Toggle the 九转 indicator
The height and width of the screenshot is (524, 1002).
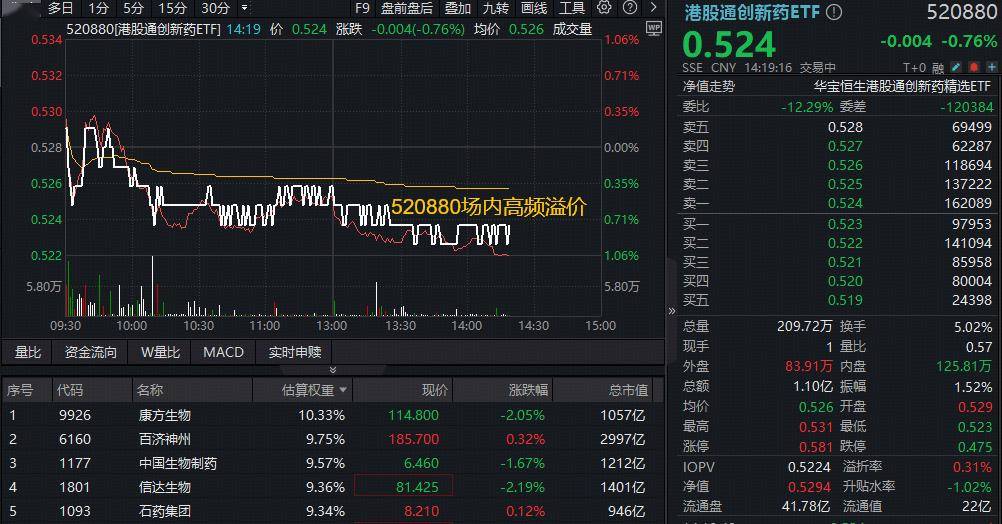(495, 8)
